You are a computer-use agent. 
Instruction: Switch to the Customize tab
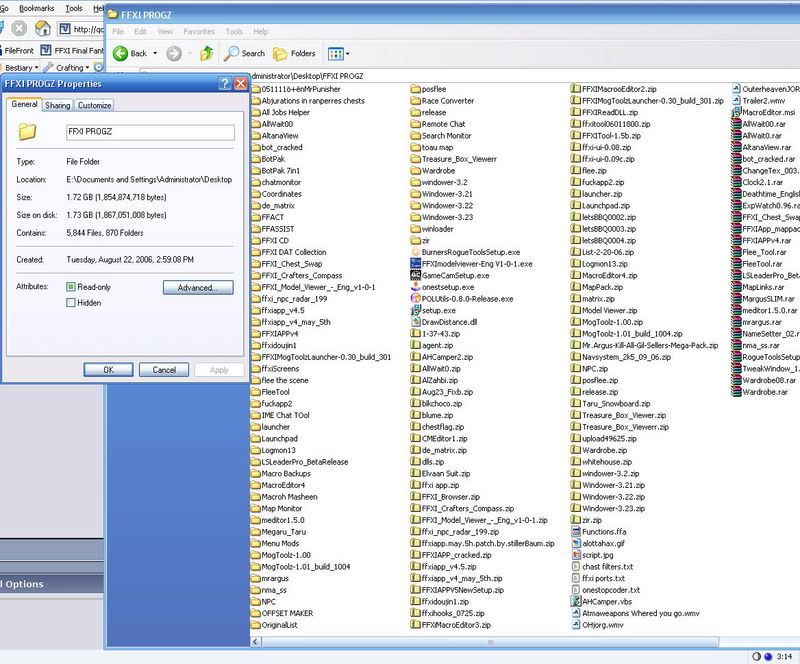(x=94, y=106)
